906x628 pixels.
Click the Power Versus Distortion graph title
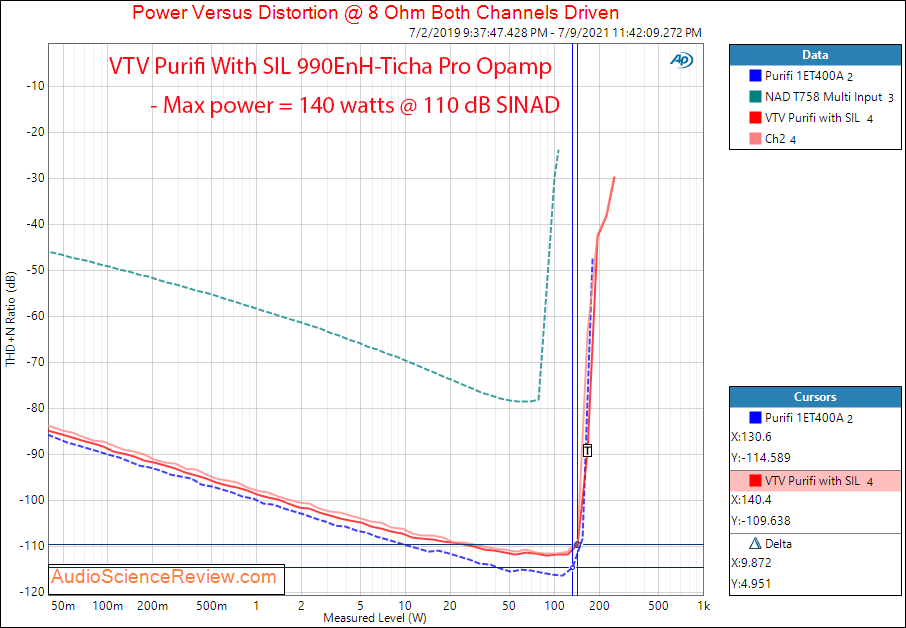coord(376,12)
